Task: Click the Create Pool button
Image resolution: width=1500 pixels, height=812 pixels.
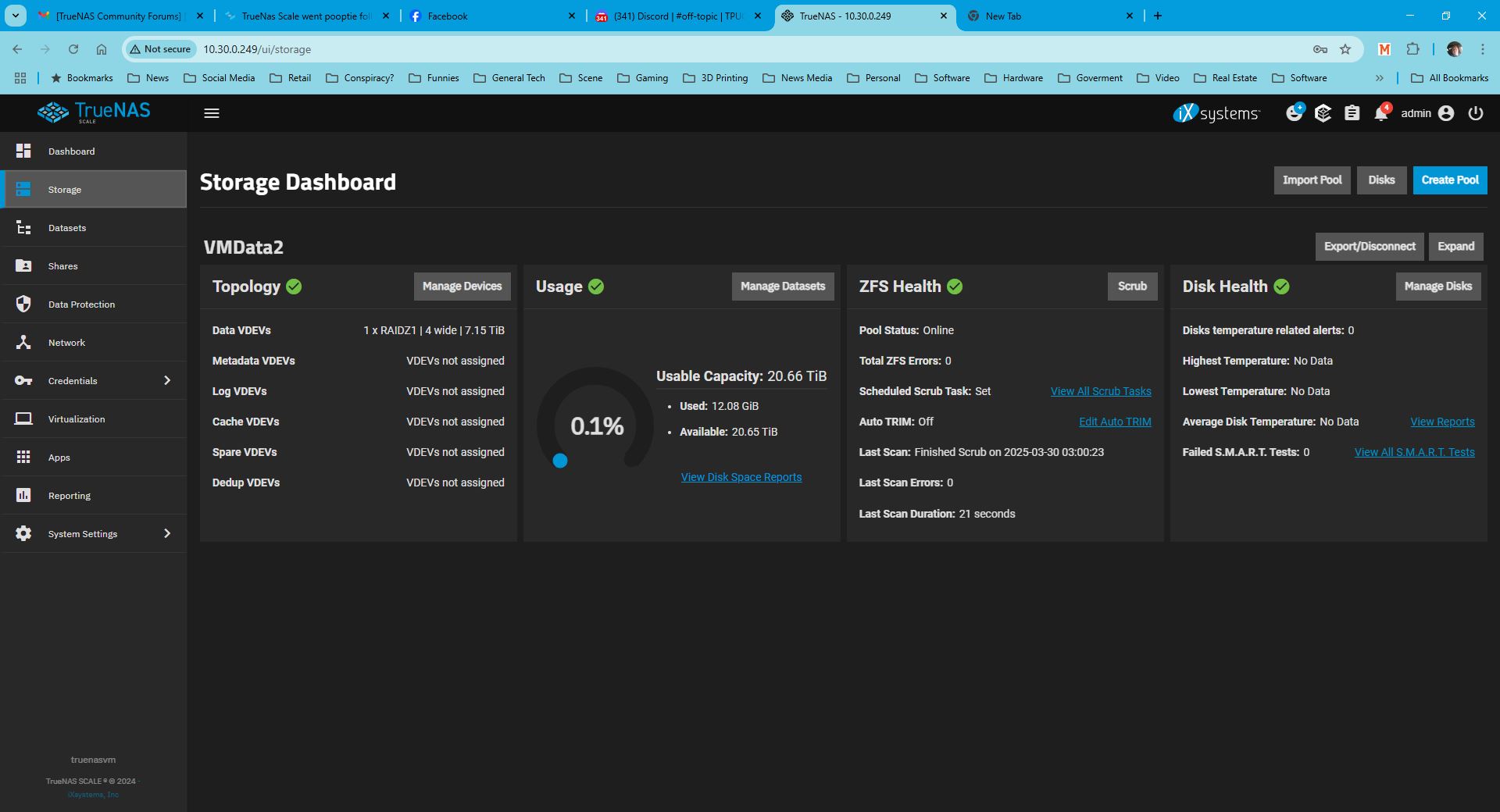Action: tap(1449, 180)
